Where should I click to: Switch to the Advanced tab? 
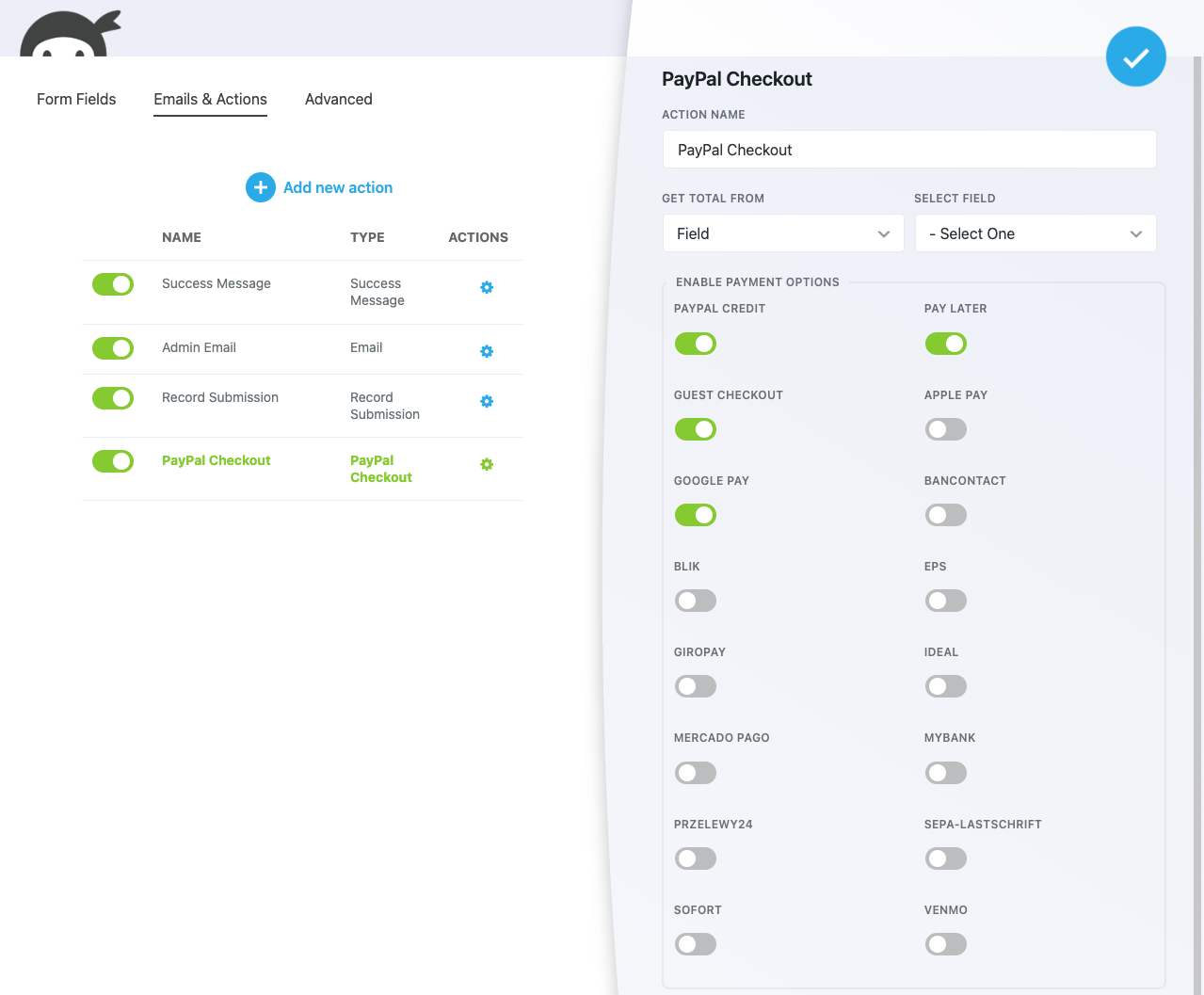(339, 99)
